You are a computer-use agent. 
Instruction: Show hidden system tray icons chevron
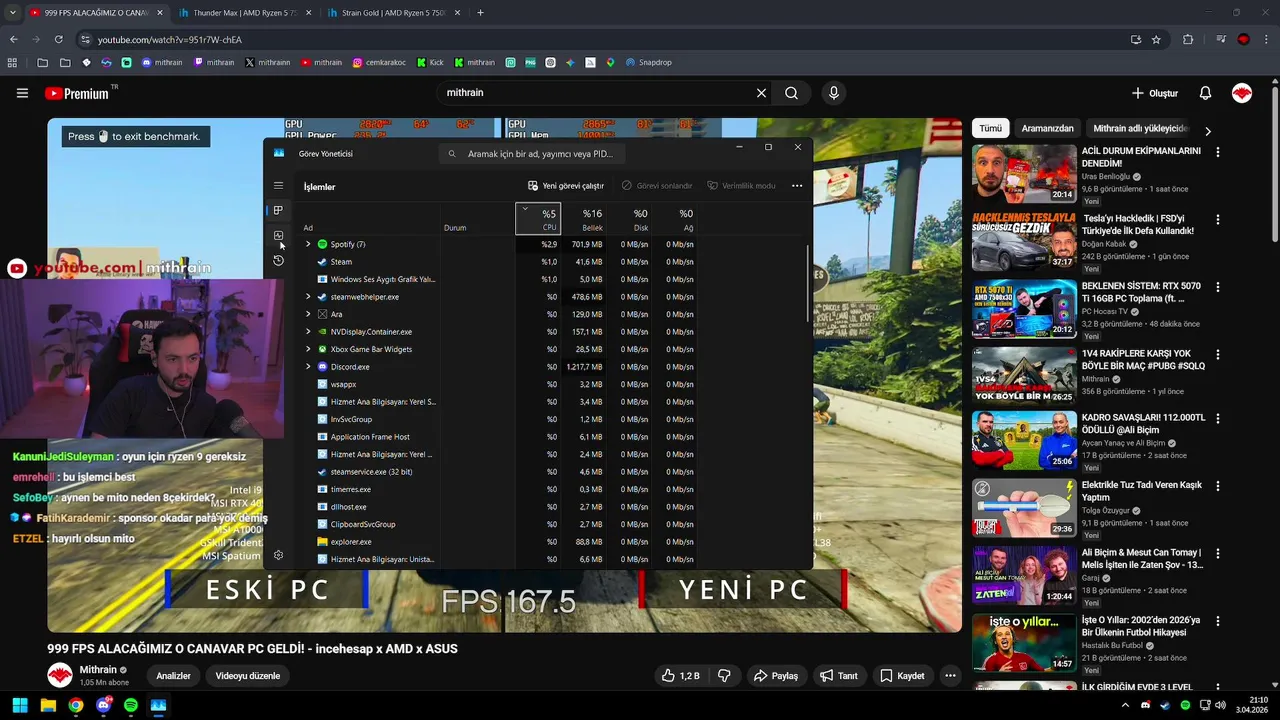tap(1125, 705)
